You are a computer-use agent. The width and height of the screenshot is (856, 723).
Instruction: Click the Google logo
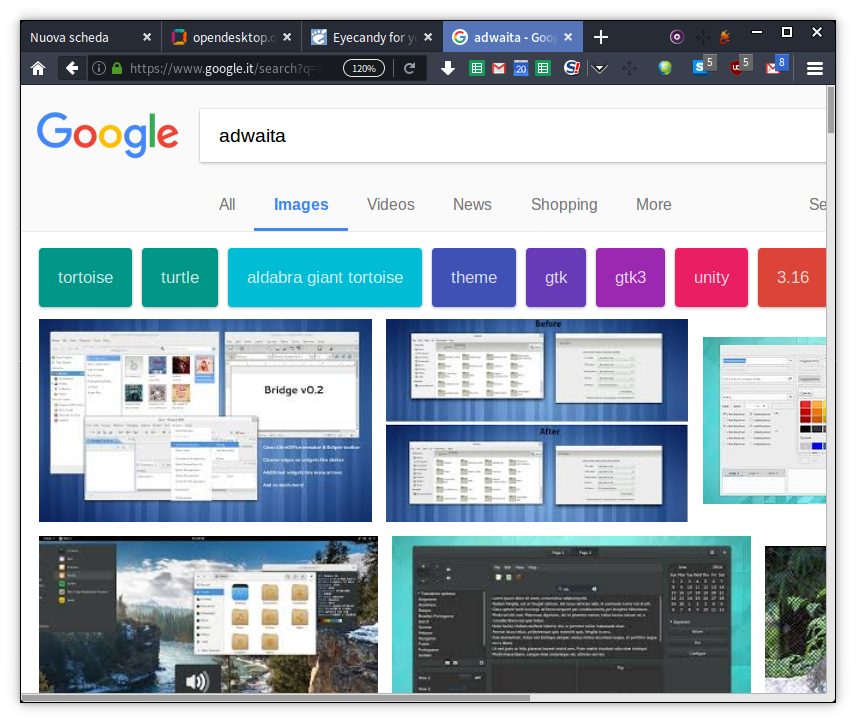pyautogui.click(x=108, y=135)
